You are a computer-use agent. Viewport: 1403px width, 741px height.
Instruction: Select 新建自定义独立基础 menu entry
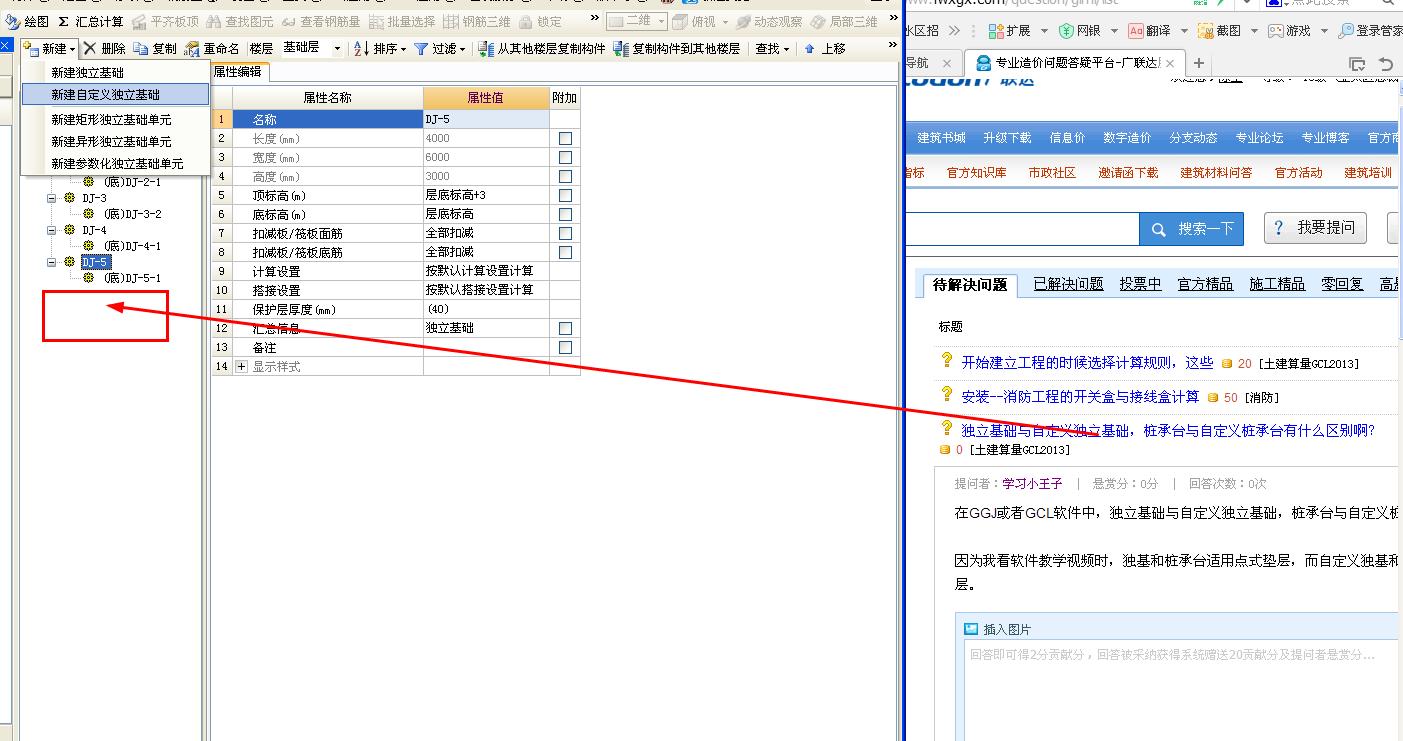coord(115,95)
